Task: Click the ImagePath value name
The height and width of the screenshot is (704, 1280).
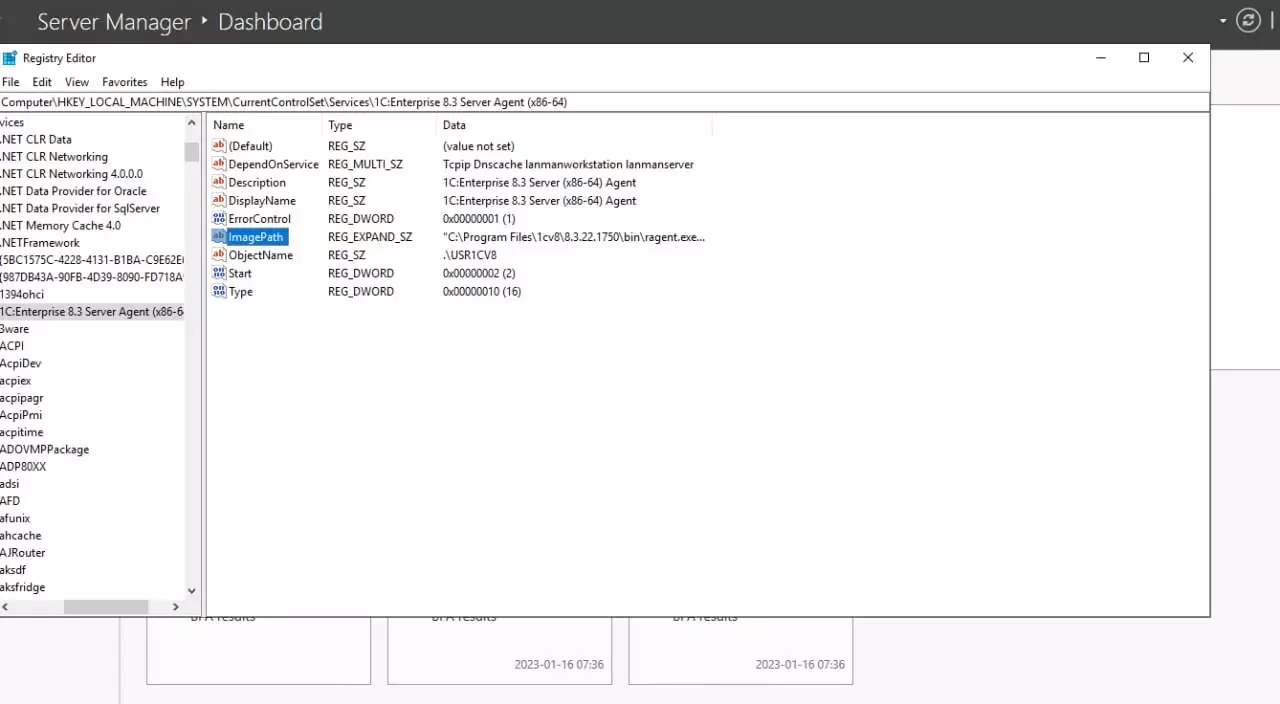Action: pos(257,237)
